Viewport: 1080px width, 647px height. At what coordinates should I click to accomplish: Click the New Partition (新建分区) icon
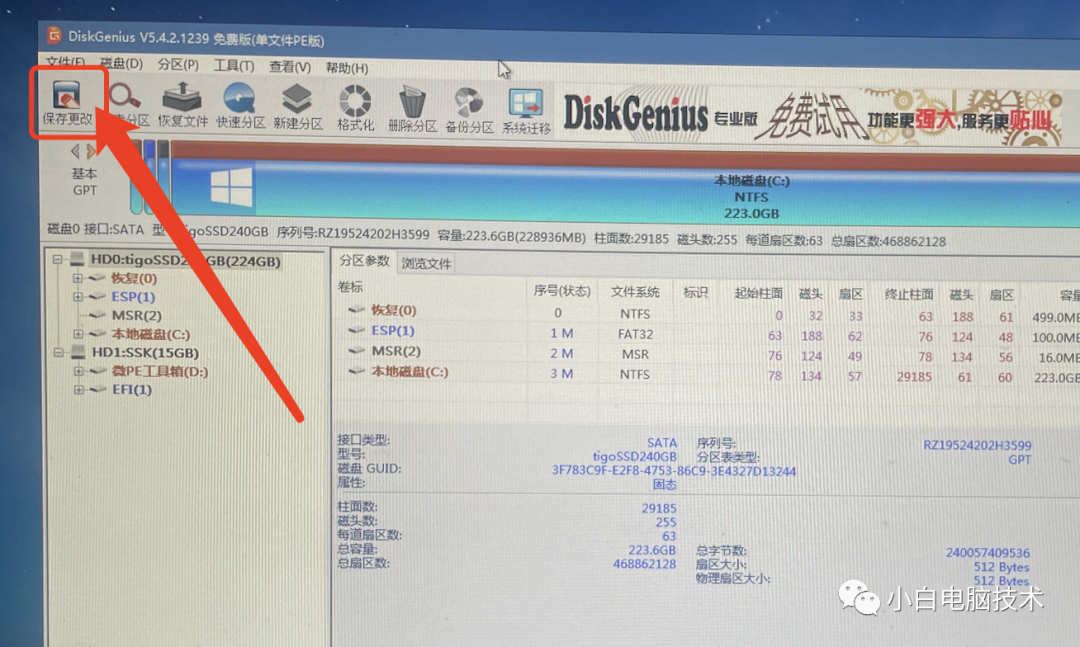(298, 107)
